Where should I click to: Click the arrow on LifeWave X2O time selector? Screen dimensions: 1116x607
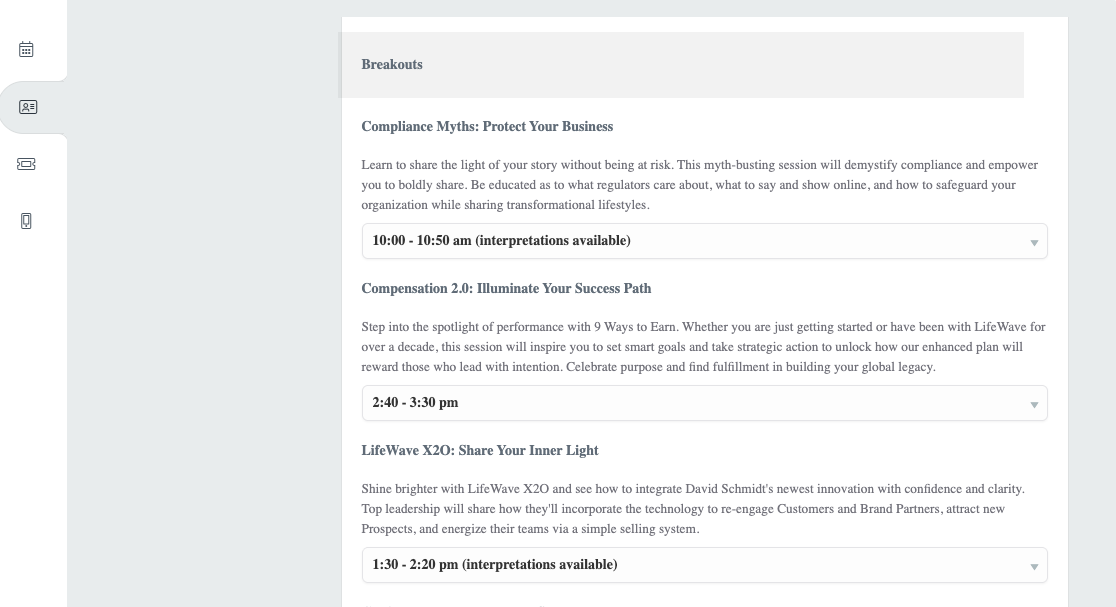click(x=1034, y=566)
